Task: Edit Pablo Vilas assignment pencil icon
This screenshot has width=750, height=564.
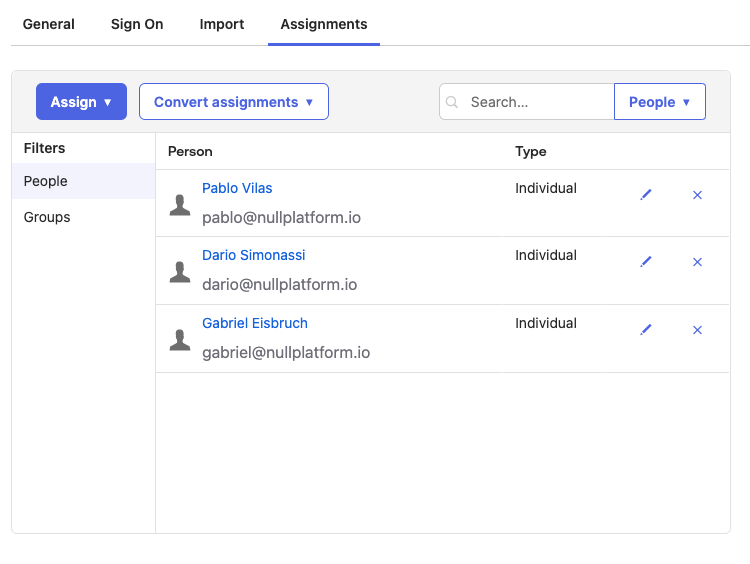Action: [646, 195]
